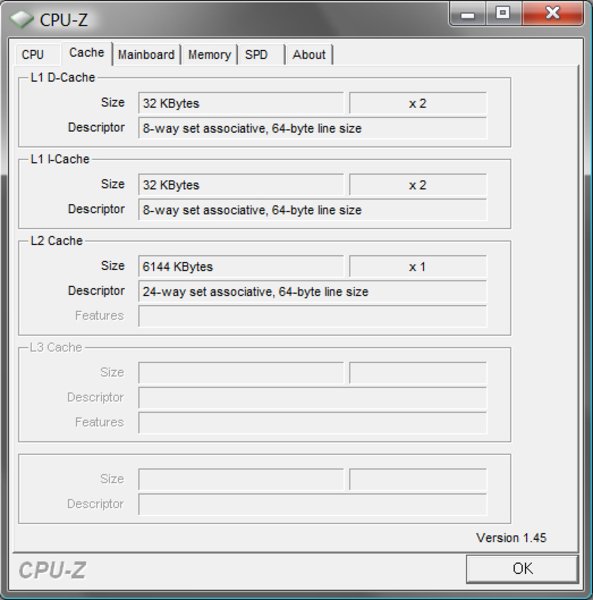The width and height of the screenshot is (593, 600).
Task: Select the L1 D-Cache descriptor field
Action: click(313, 128)
